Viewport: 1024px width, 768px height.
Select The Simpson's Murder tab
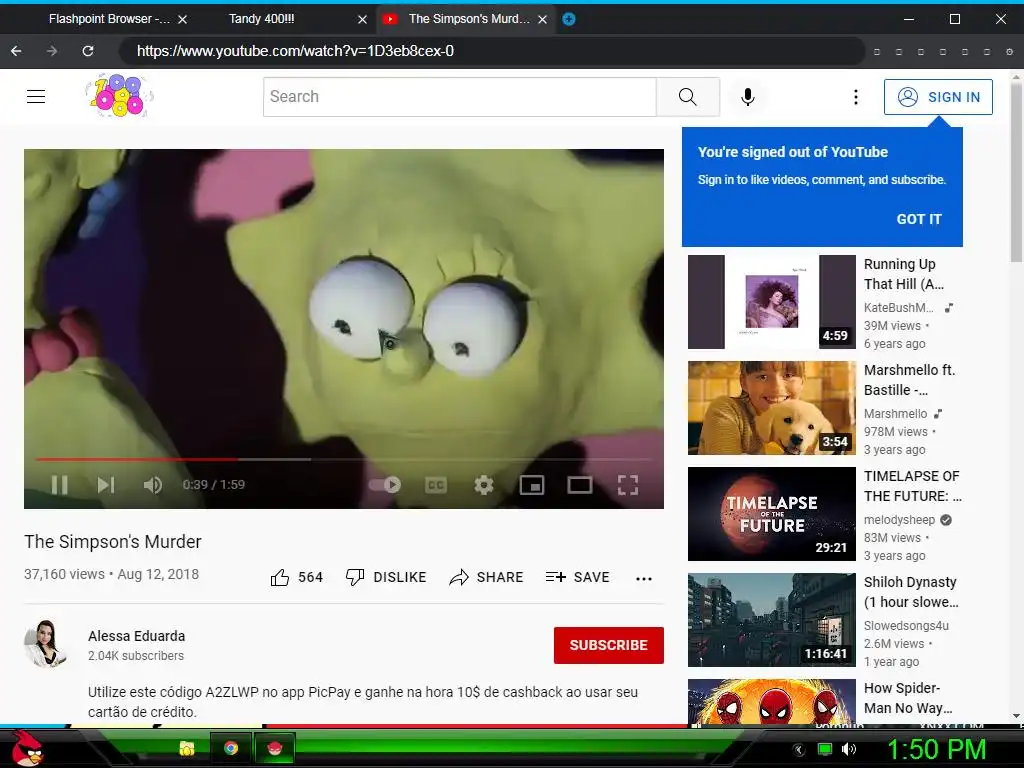tap(468, 19)
